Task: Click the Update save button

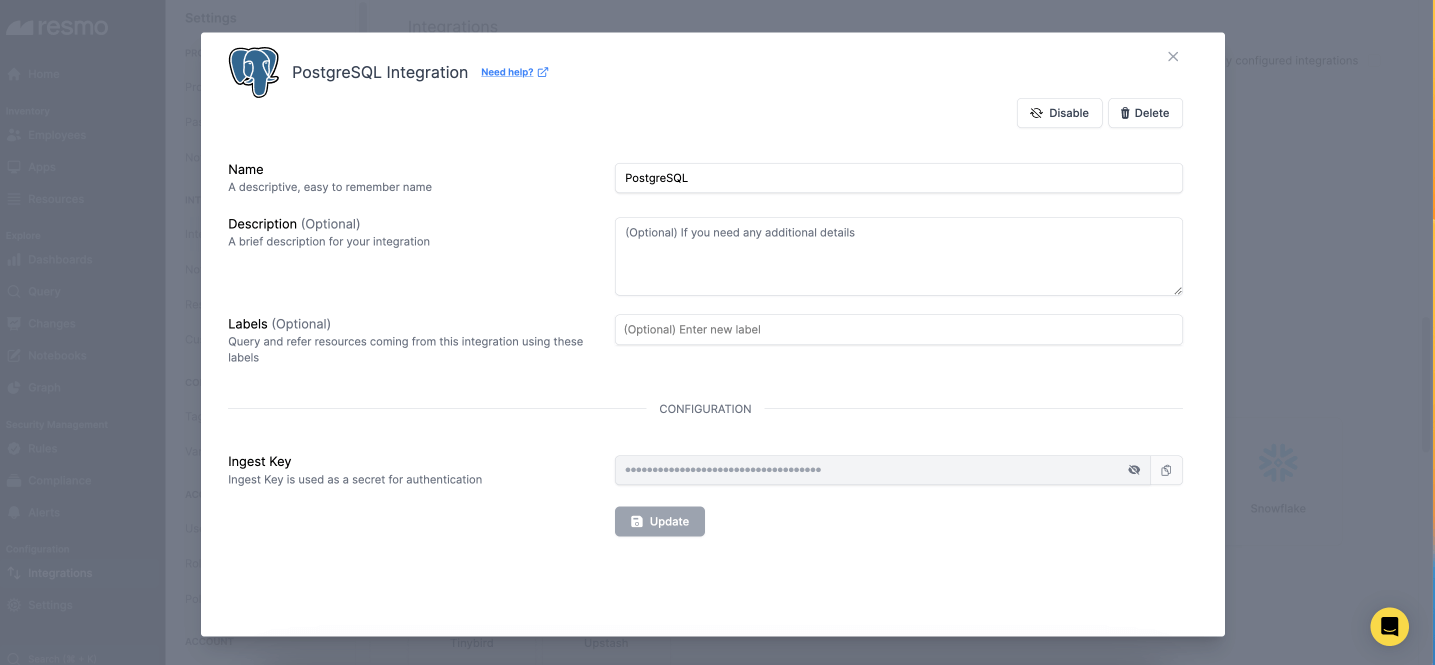Action: [659, 521]
